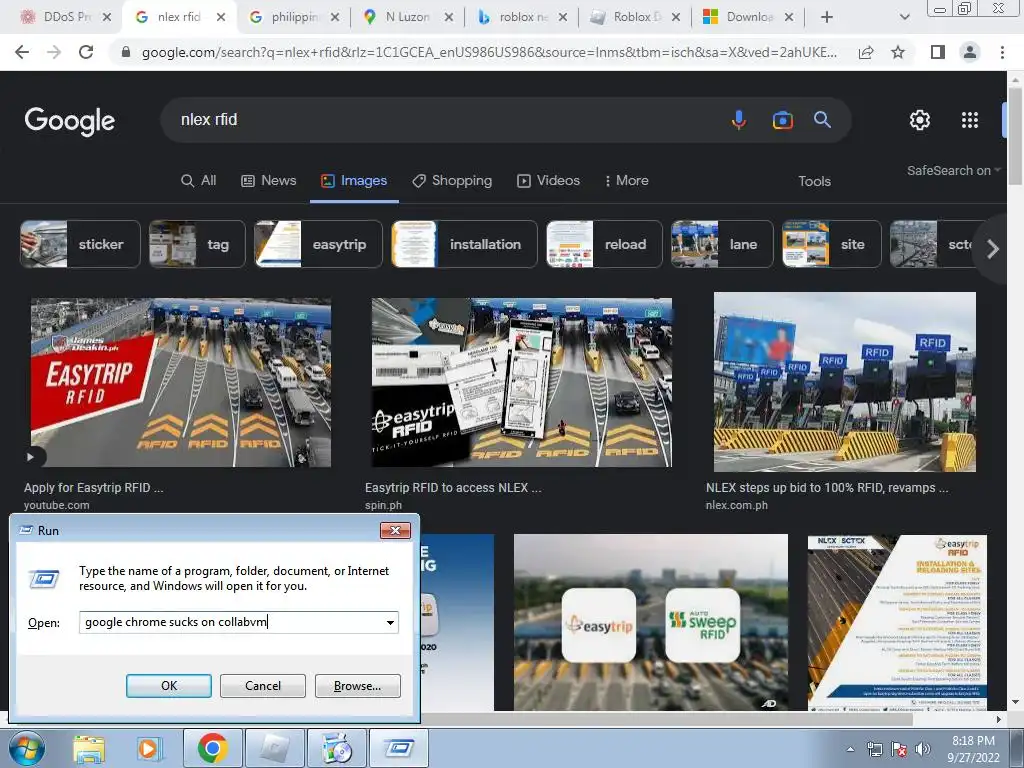Screen dimensions: 1024x768
Task: Switch to the Download Microsoft tab
Action: pos(748,17)
